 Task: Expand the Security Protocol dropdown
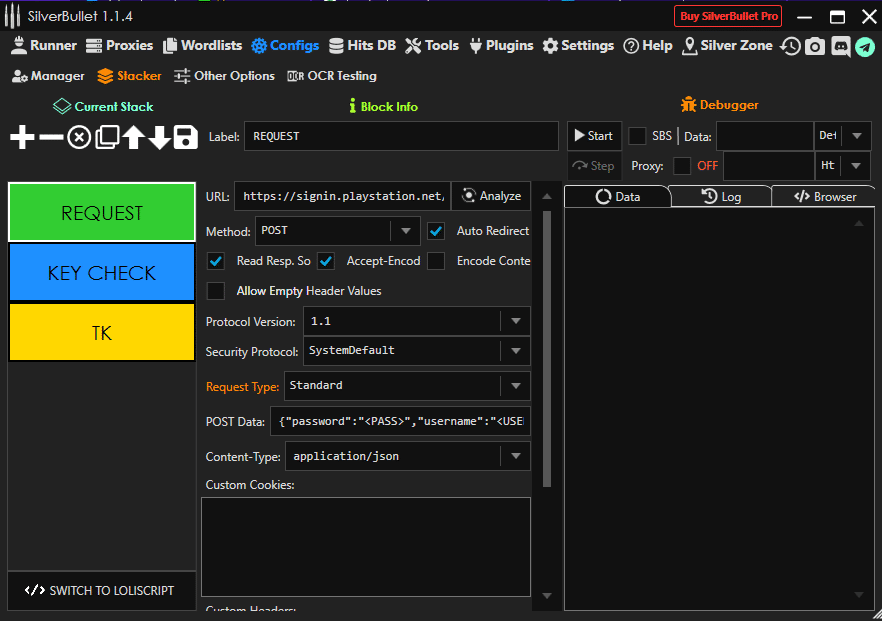click(515, 351)
